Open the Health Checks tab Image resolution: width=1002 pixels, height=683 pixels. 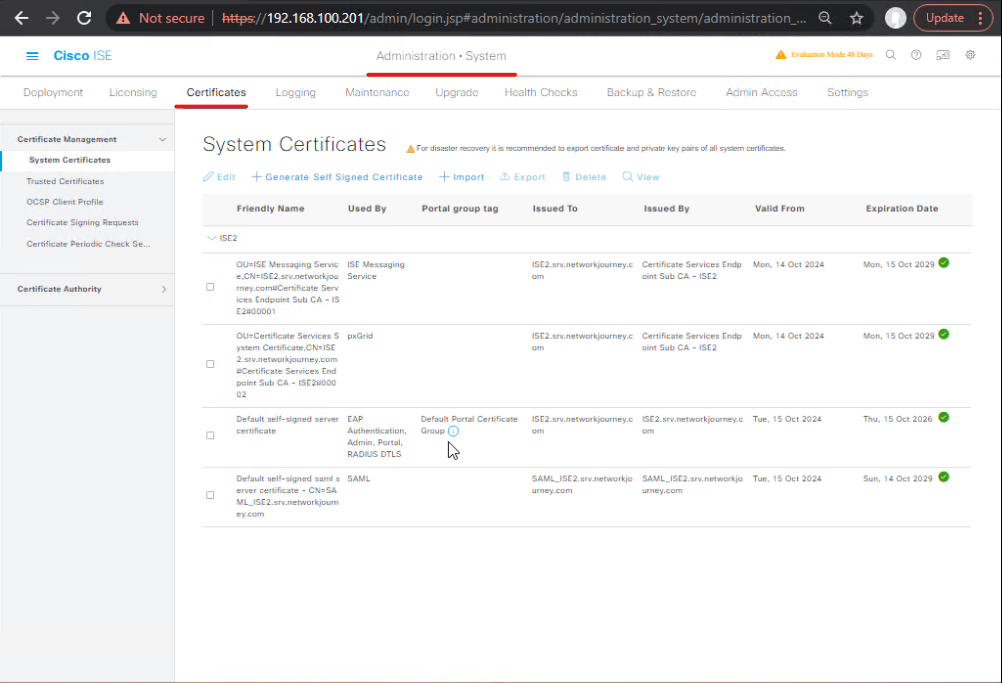pyautogui.click(x=541, y=93)
